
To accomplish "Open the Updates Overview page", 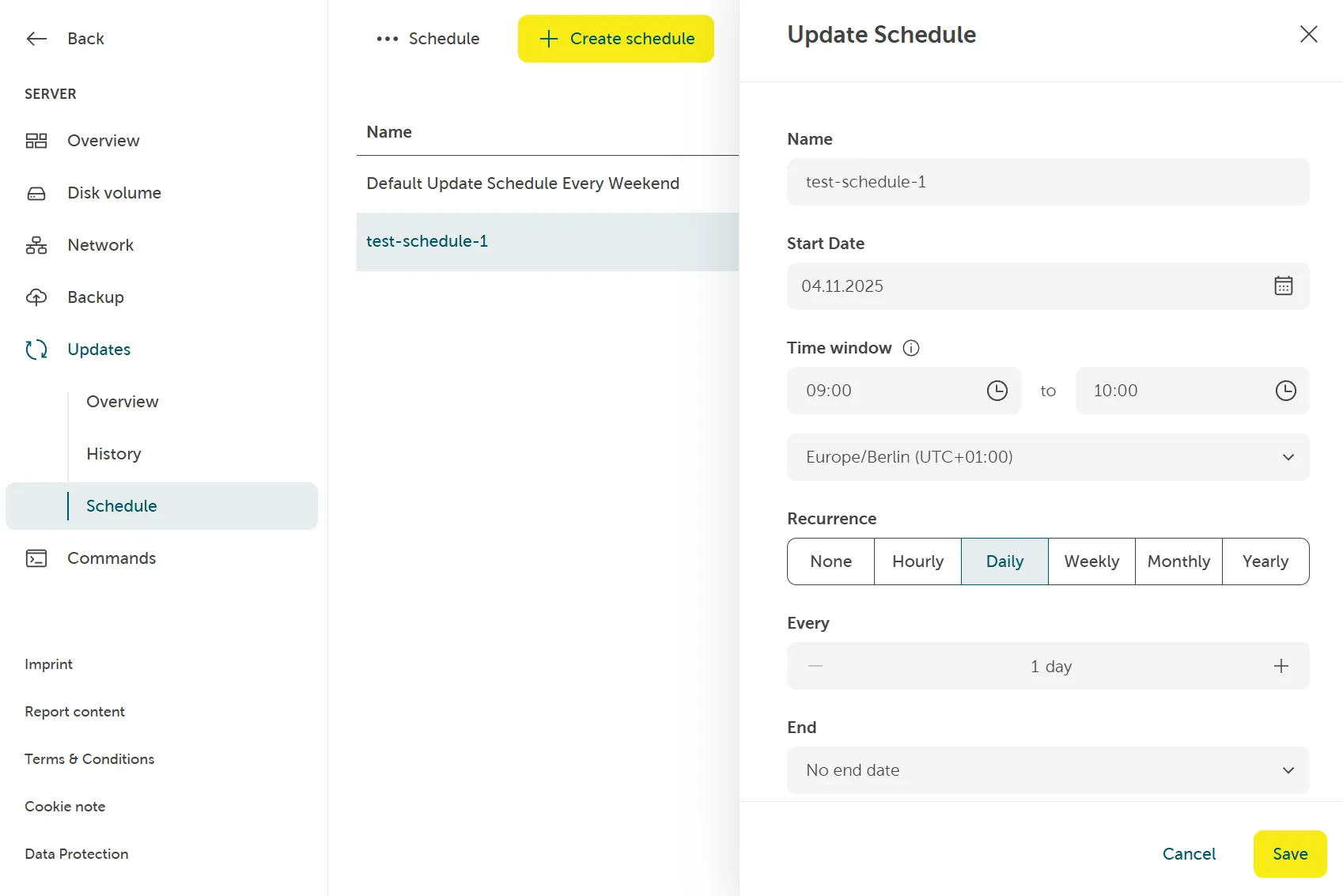I will click(x=122, y=401).
